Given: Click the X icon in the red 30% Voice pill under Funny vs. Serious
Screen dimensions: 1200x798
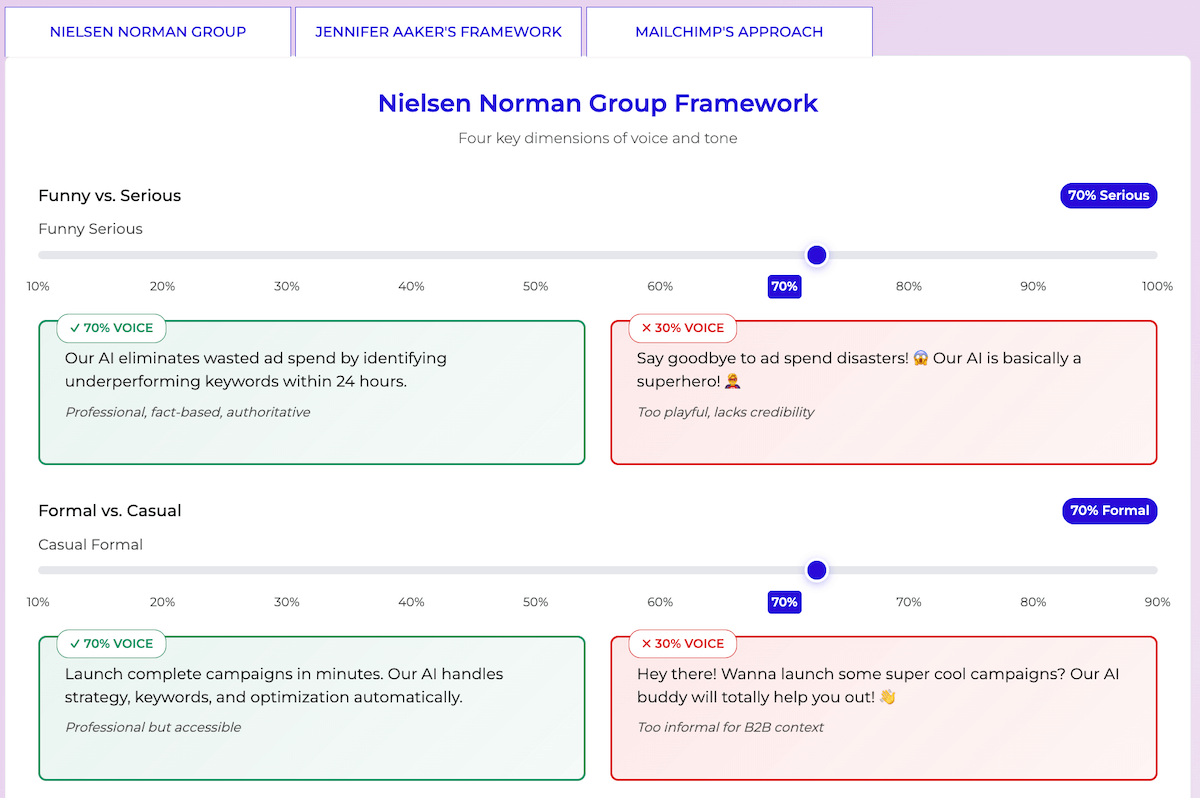Looking at the screenshot, I should tap(645, 328).
